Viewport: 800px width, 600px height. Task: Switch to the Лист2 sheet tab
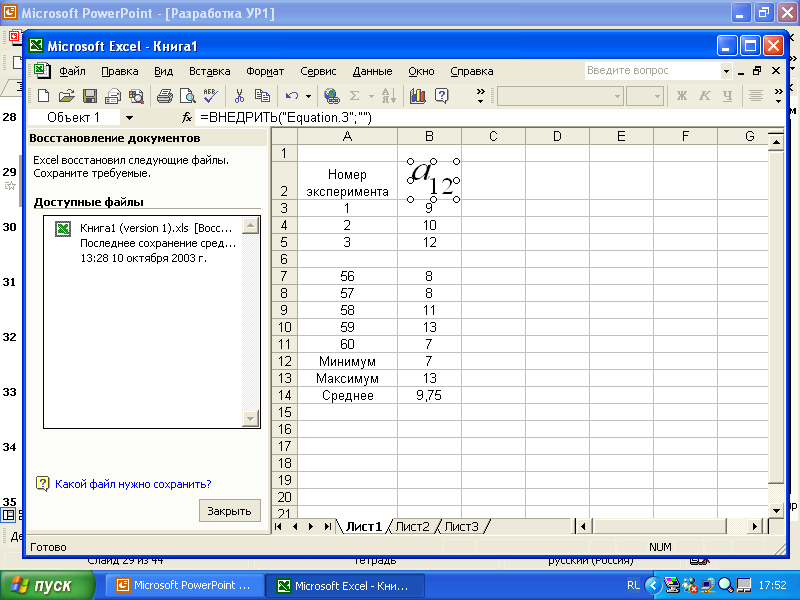412,527
